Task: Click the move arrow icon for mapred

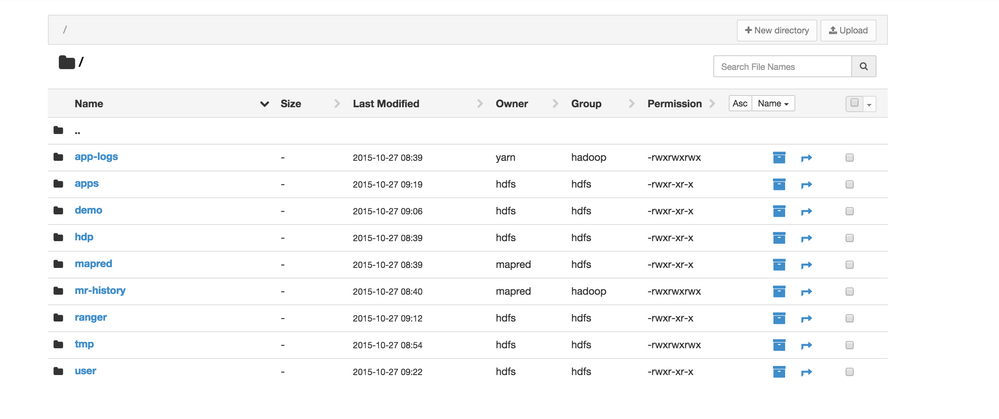Action: (806, 265)
